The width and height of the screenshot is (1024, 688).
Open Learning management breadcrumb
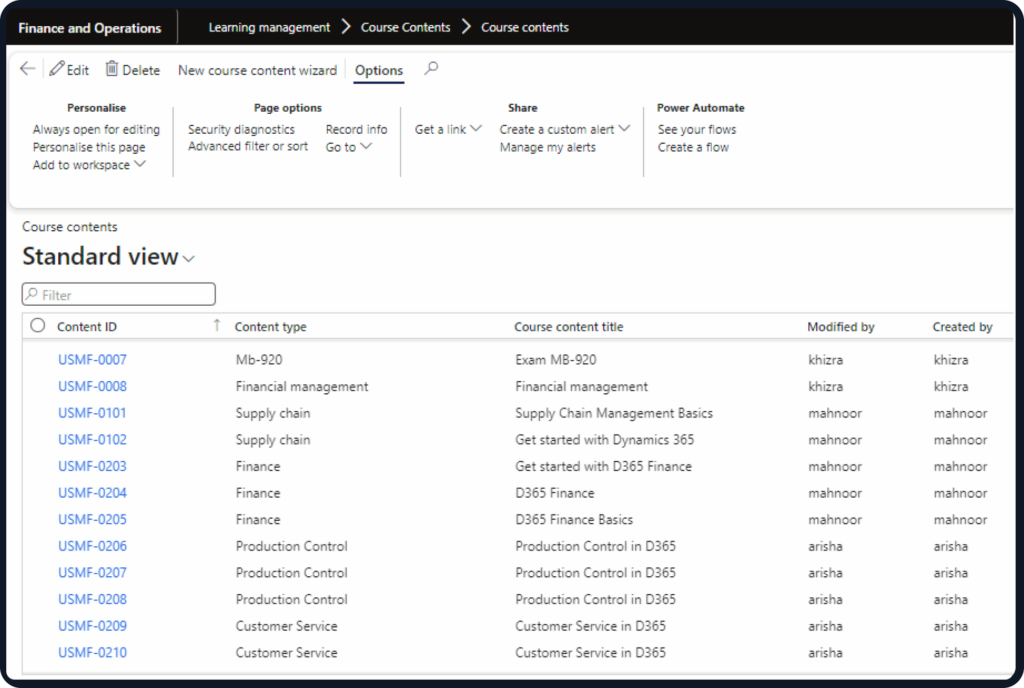coord(269,27)
